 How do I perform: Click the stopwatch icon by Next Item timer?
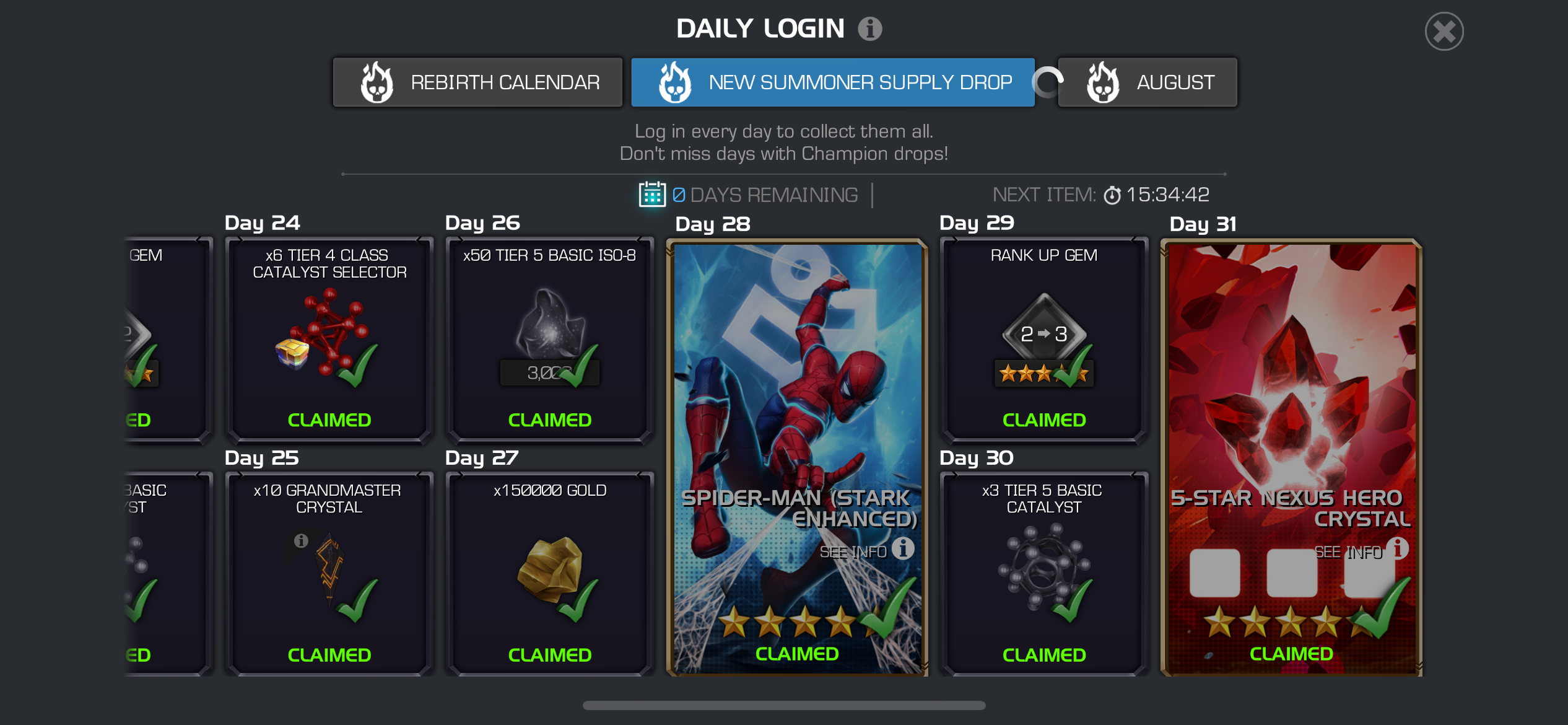[x=1112, y=196]
